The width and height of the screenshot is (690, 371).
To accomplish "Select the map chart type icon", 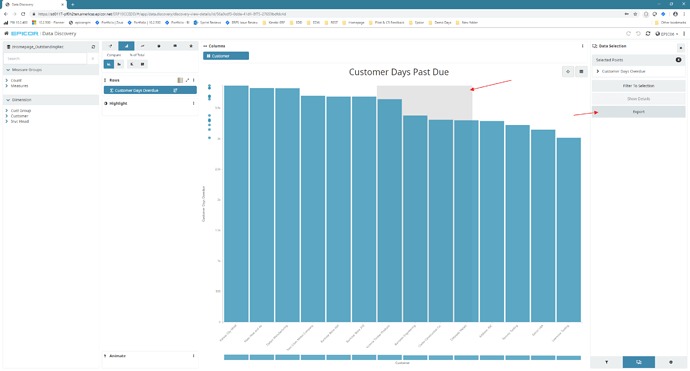I will (175, 46).
